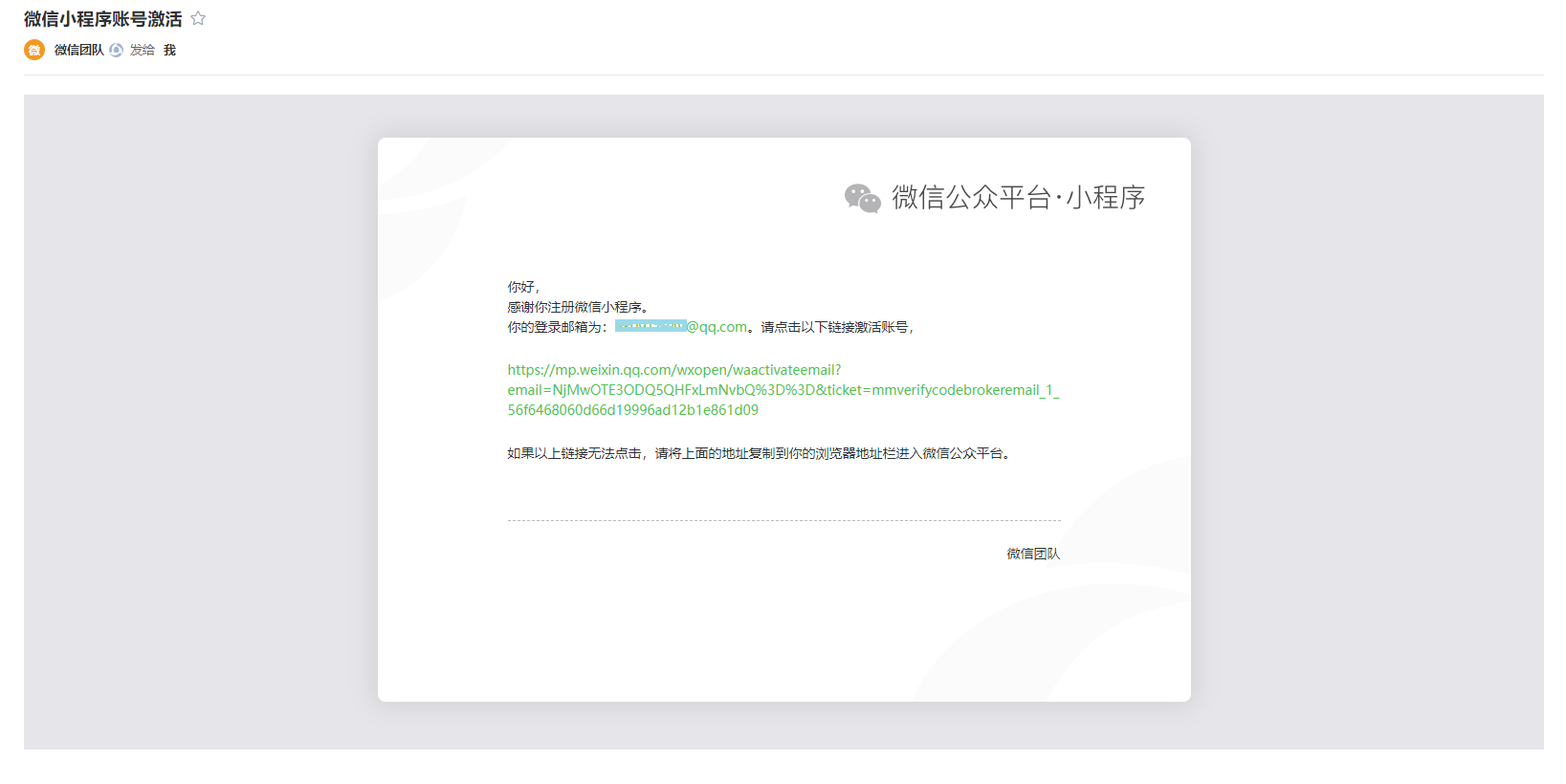
Task: Click the 微信公众平台·小程序 heading text
Action: coord(1018,197)
